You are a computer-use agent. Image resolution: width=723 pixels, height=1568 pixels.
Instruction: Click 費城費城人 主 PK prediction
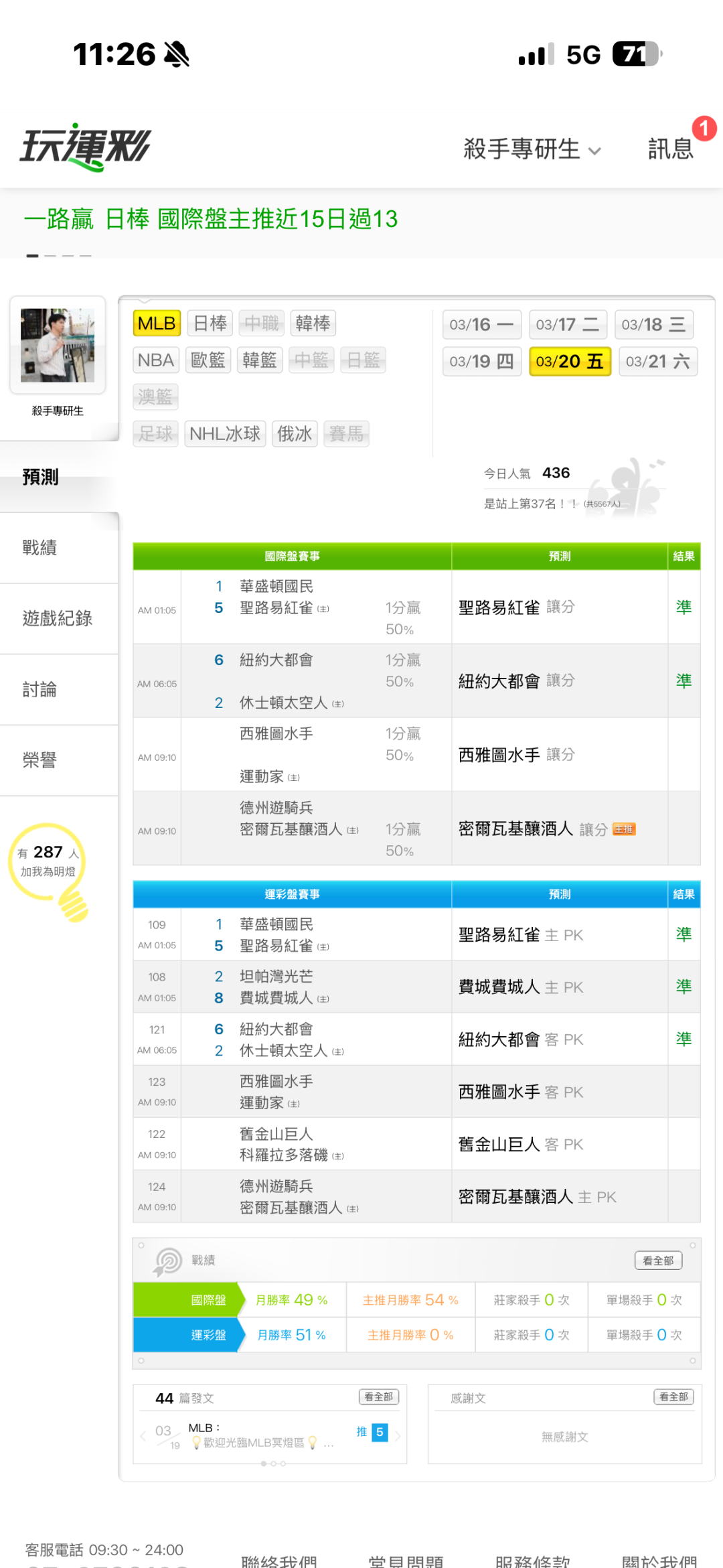point(521,987)
